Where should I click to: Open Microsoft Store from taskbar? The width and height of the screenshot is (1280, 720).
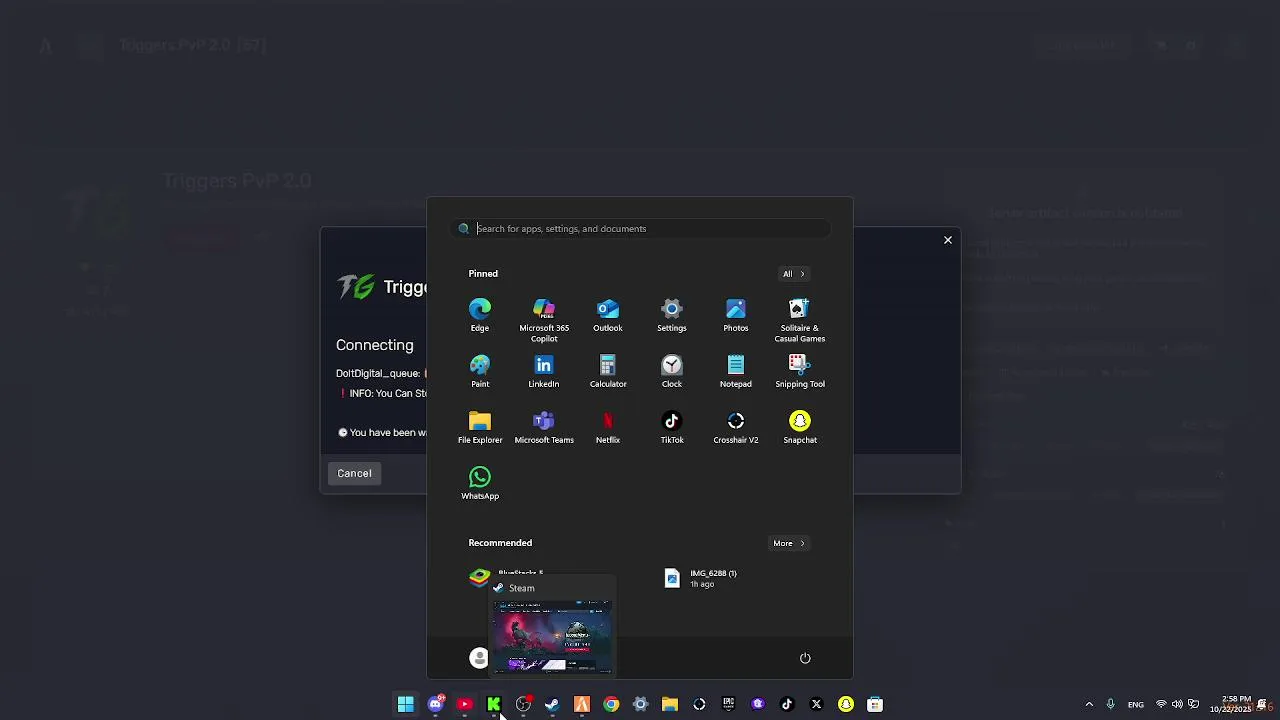(875, 704)
